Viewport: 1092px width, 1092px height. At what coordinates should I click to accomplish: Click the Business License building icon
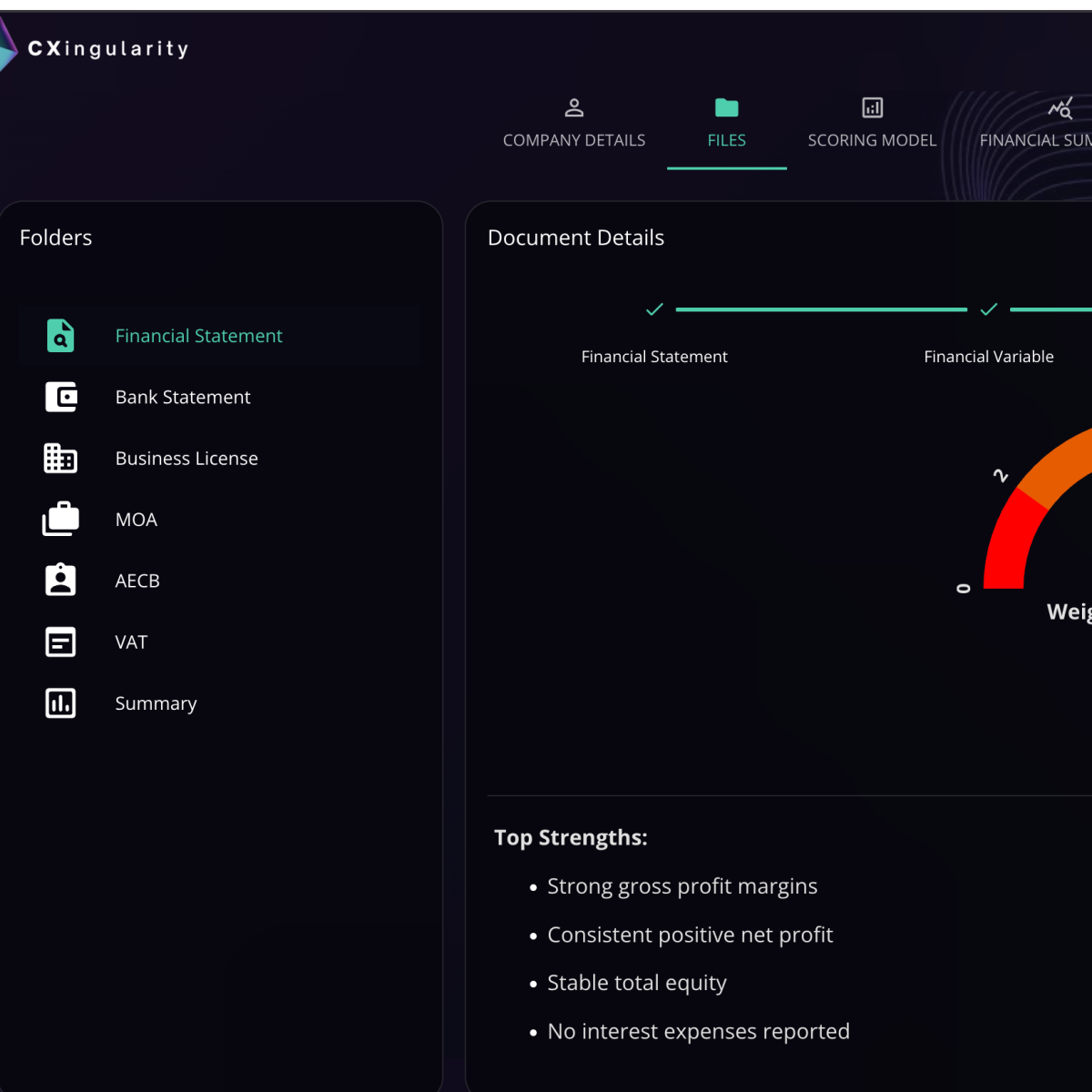60,459
